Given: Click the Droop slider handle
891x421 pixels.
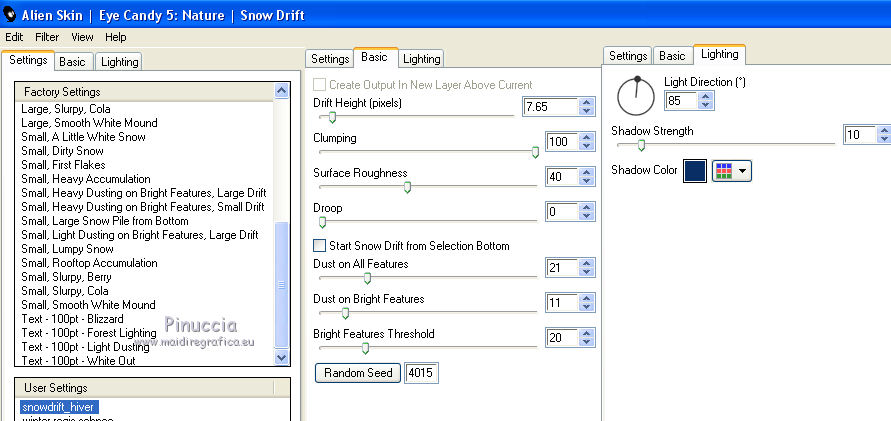Looking at the screenshot, I should [322, 222].
